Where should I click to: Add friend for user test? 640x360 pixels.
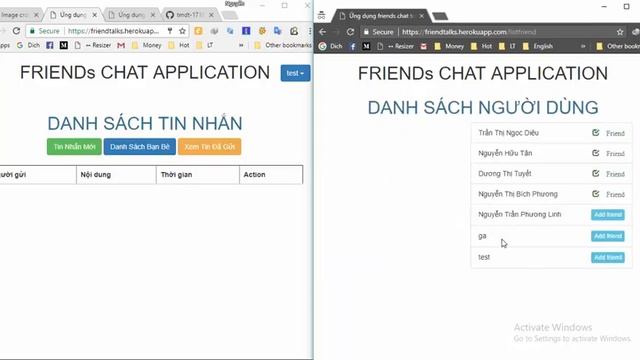tap(608, 257)
